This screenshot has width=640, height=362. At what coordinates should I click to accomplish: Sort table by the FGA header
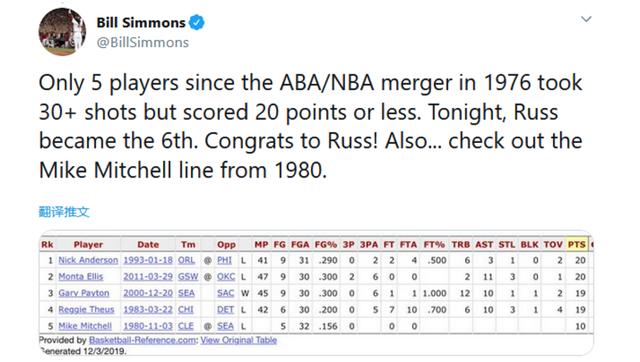[x=300, y=244]
